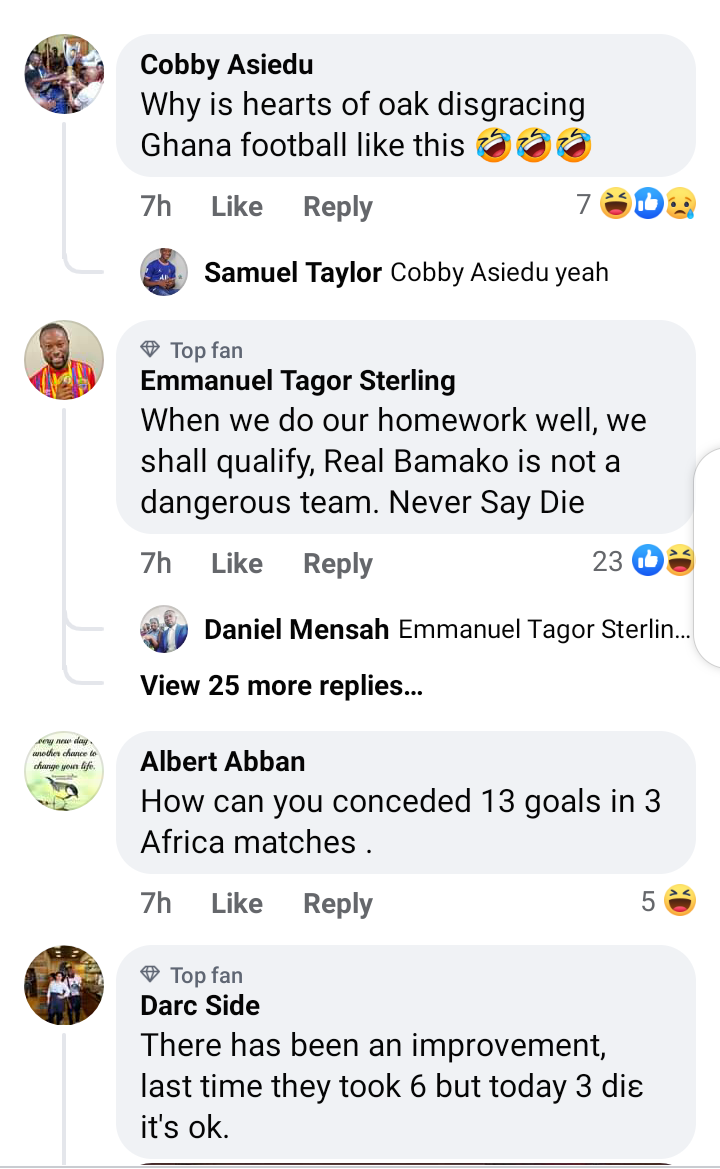This screenshot has height=1169, width=720.
Task: Like Albert Abban's comment
Action: pyautogui.click(x=237, y=904)
